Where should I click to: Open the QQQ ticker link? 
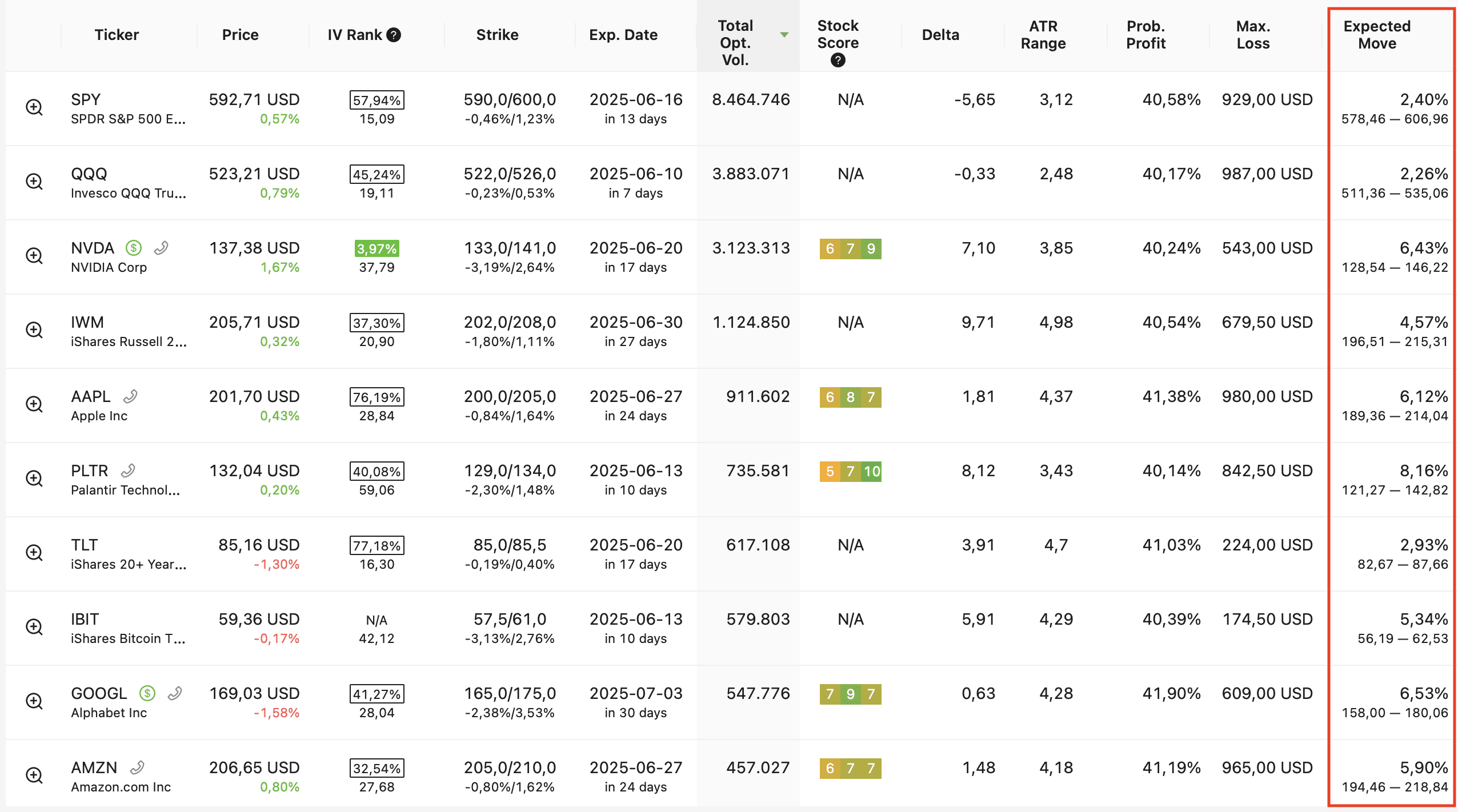tap(89, 174)
